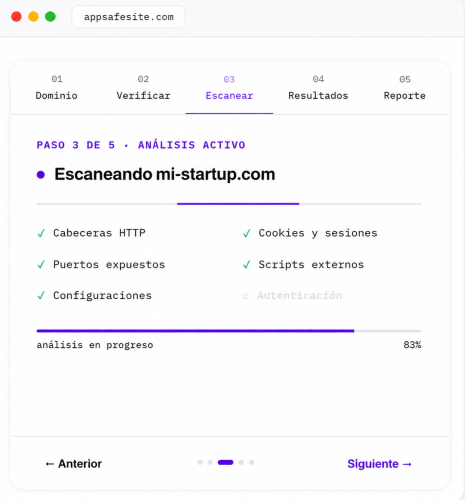Click the green checkmark beside Cabeceras HTTP
Image resolution: width=465 pixels, height=500 pixels.
(x=41, y=233)
